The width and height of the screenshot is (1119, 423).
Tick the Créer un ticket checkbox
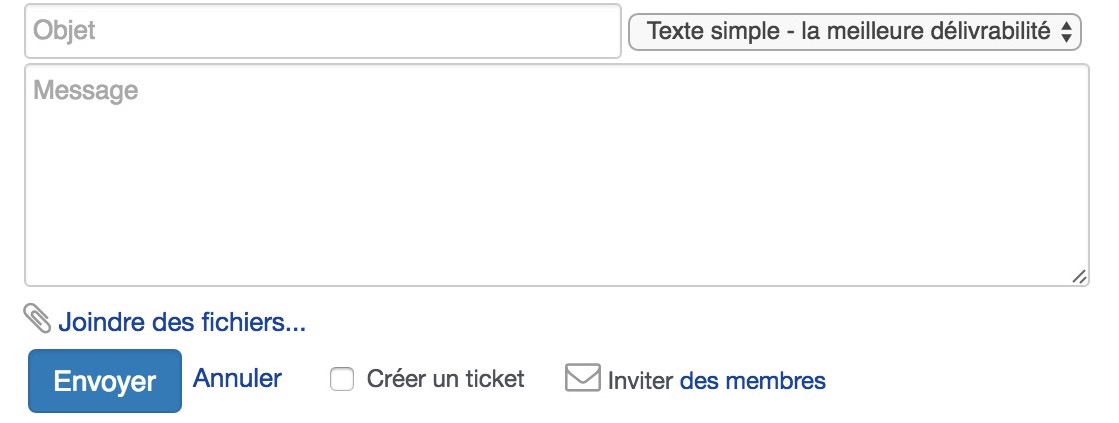(x=342, y=379)
